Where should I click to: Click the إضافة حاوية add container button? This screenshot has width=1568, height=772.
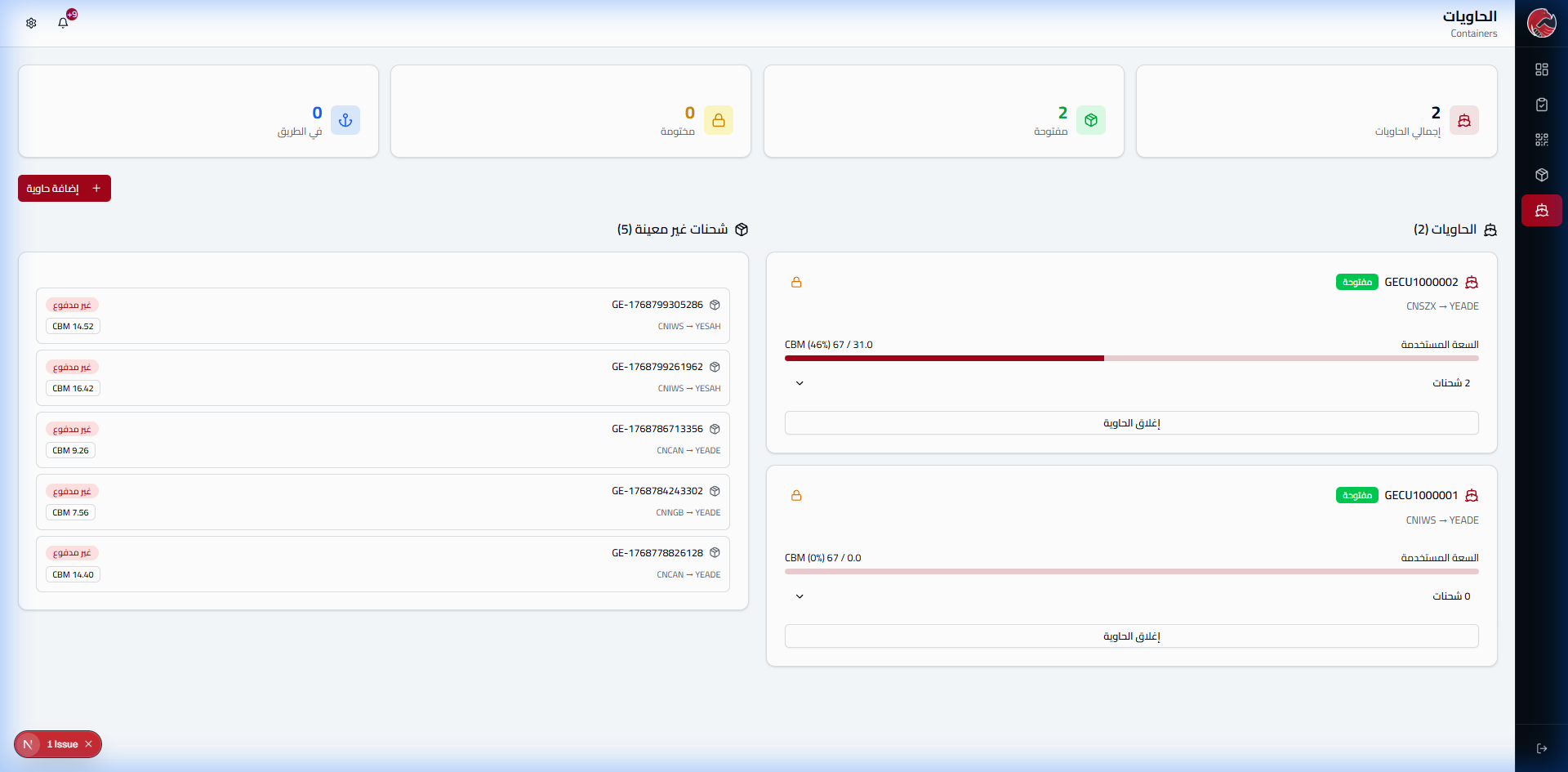(x=65, y=189)
